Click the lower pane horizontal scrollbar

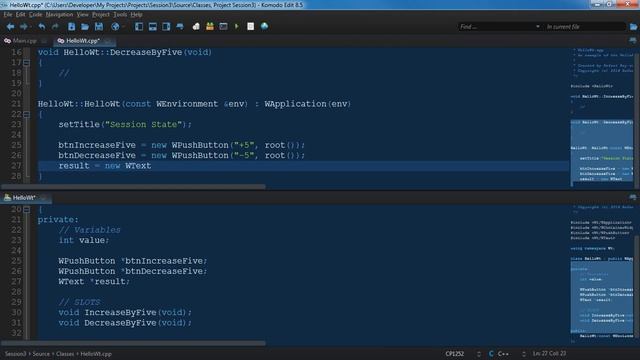[133, 343]
